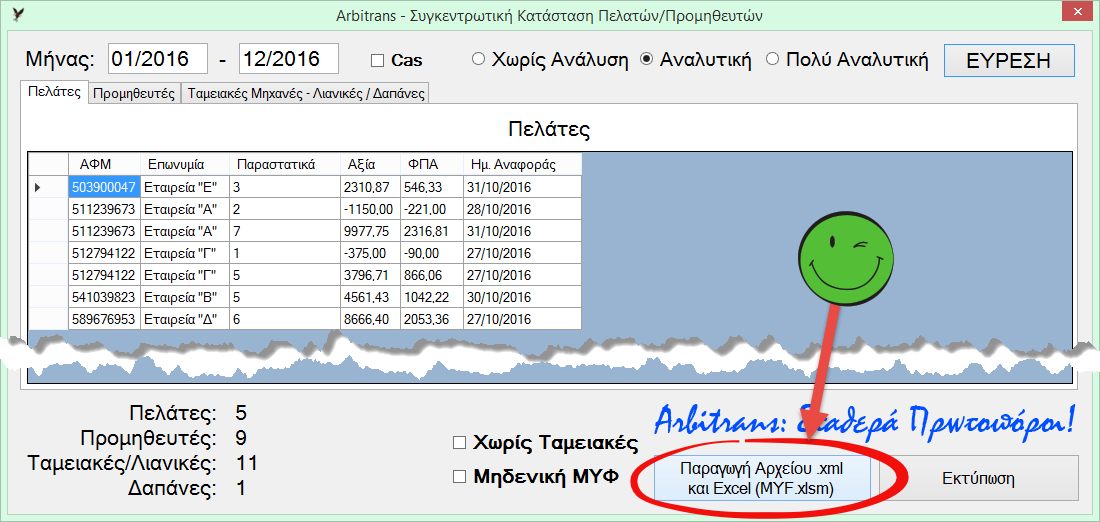Screen dimensions: 1100x522
Task: Click the cell Εταιρεία "Δ"
Action: (185, 319)
